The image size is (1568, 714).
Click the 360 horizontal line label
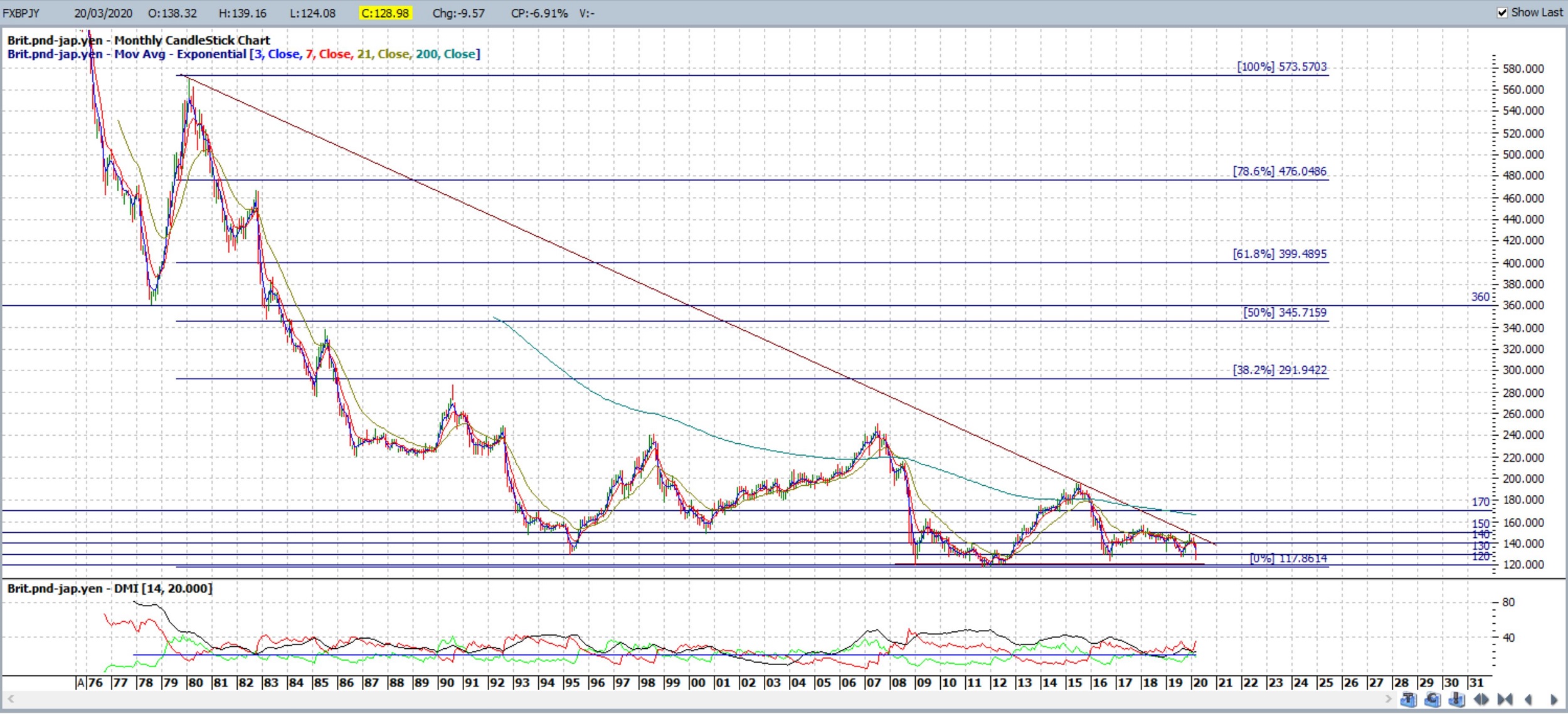click(1480, 297)
